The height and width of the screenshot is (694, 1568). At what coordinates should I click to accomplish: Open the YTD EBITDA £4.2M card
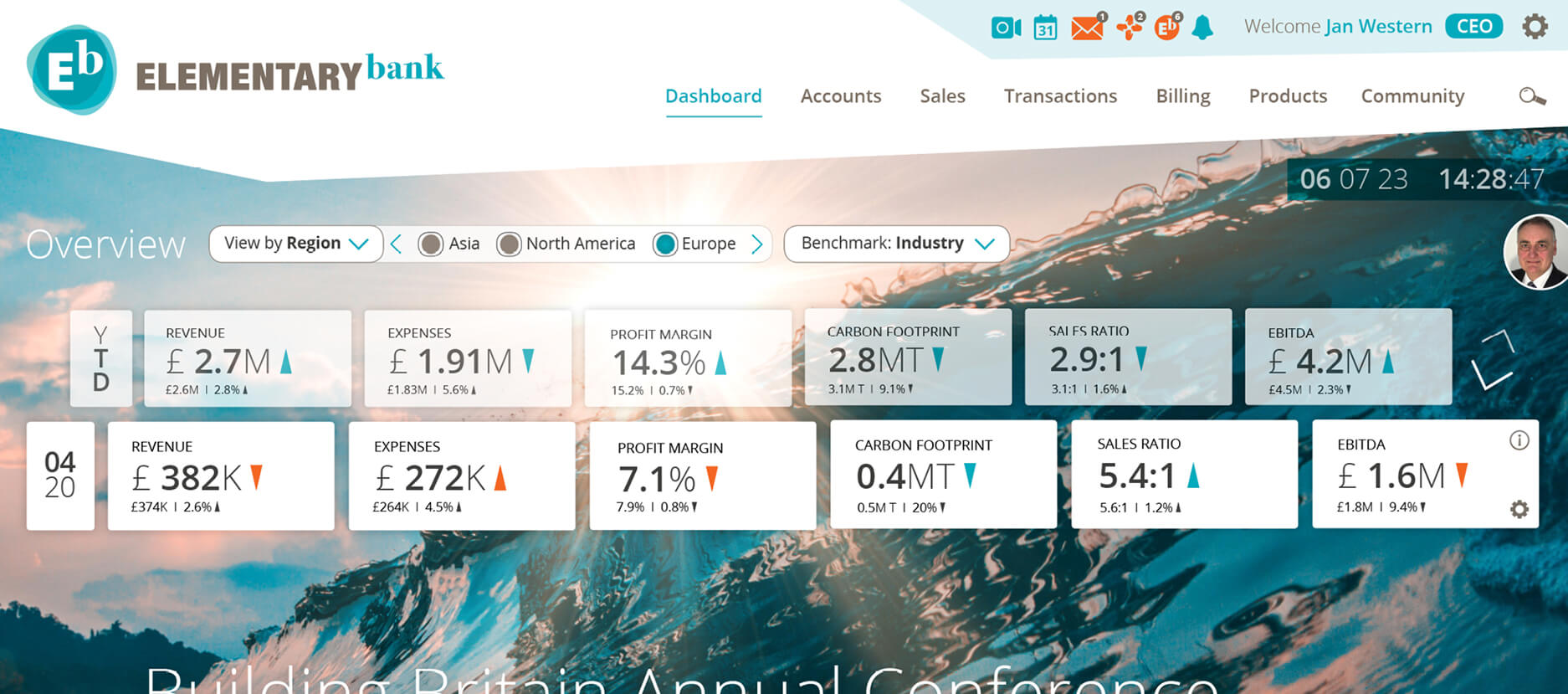[x=1349, y=357]
